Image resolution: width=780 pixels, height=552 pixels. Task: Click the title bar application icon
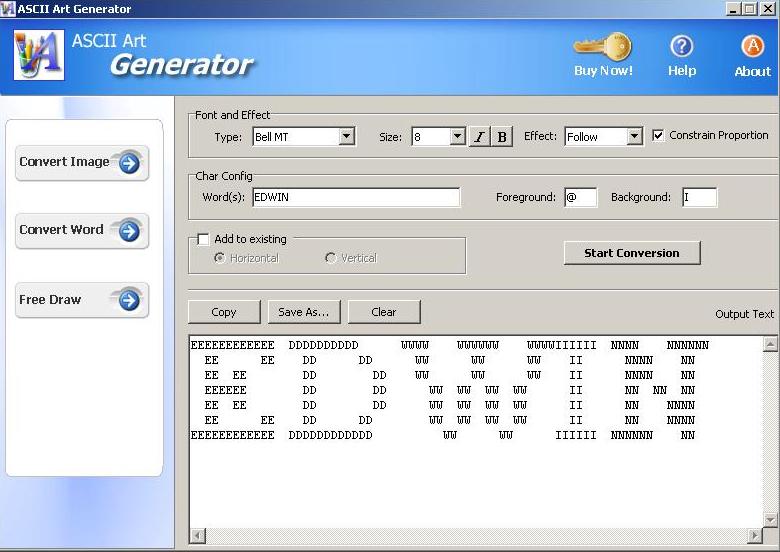[8, 9]
